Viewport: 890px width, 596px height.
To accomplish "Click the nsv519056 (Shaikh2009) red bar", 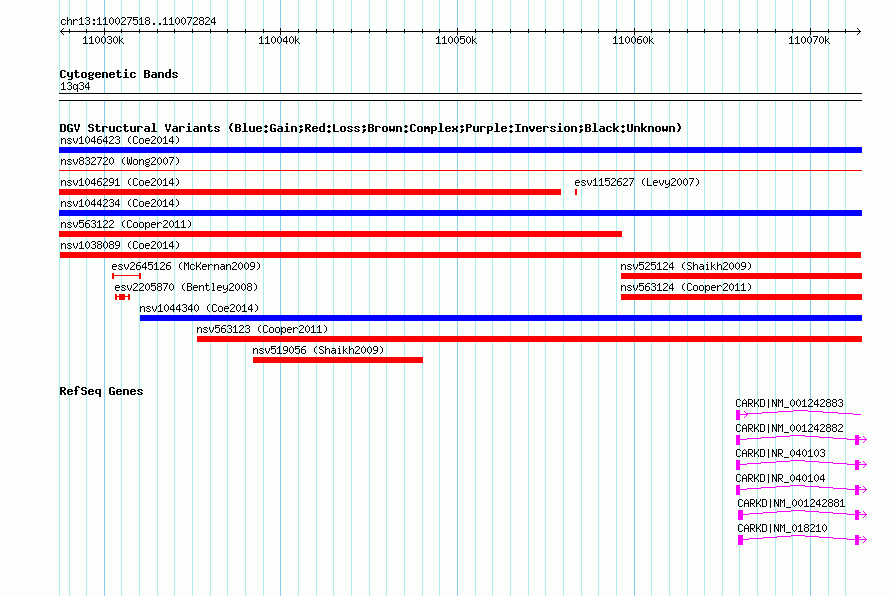I will [338, 360].
